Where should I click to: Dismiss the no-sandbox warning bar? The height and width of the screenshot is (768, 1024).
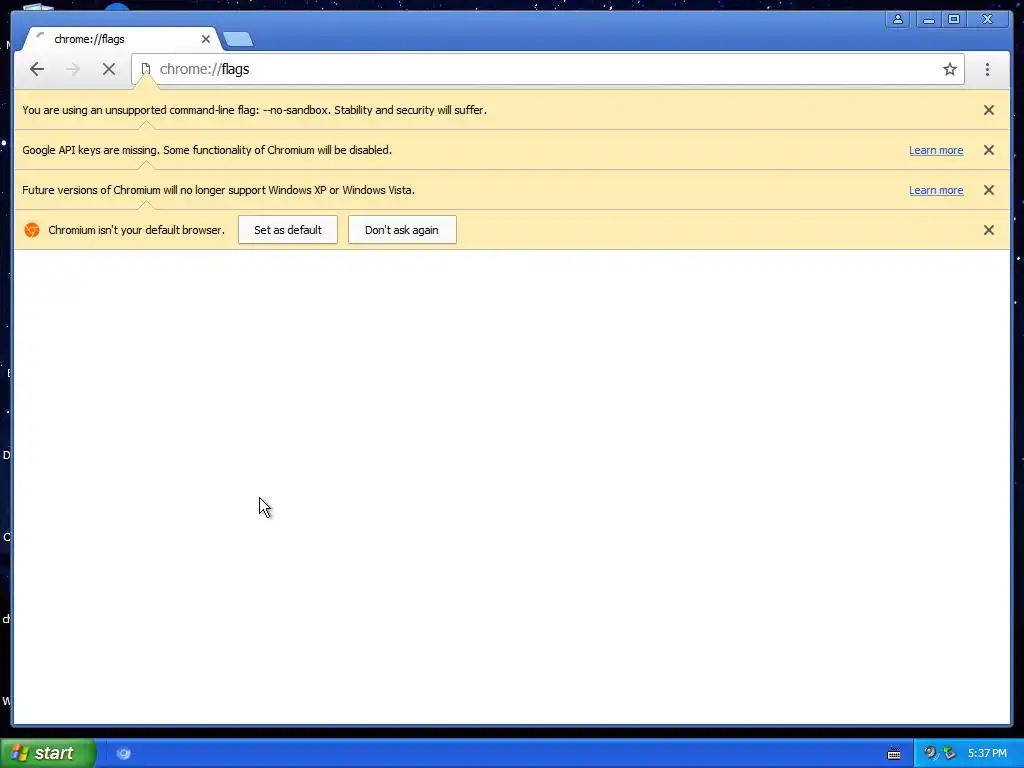tap(989, 110)
